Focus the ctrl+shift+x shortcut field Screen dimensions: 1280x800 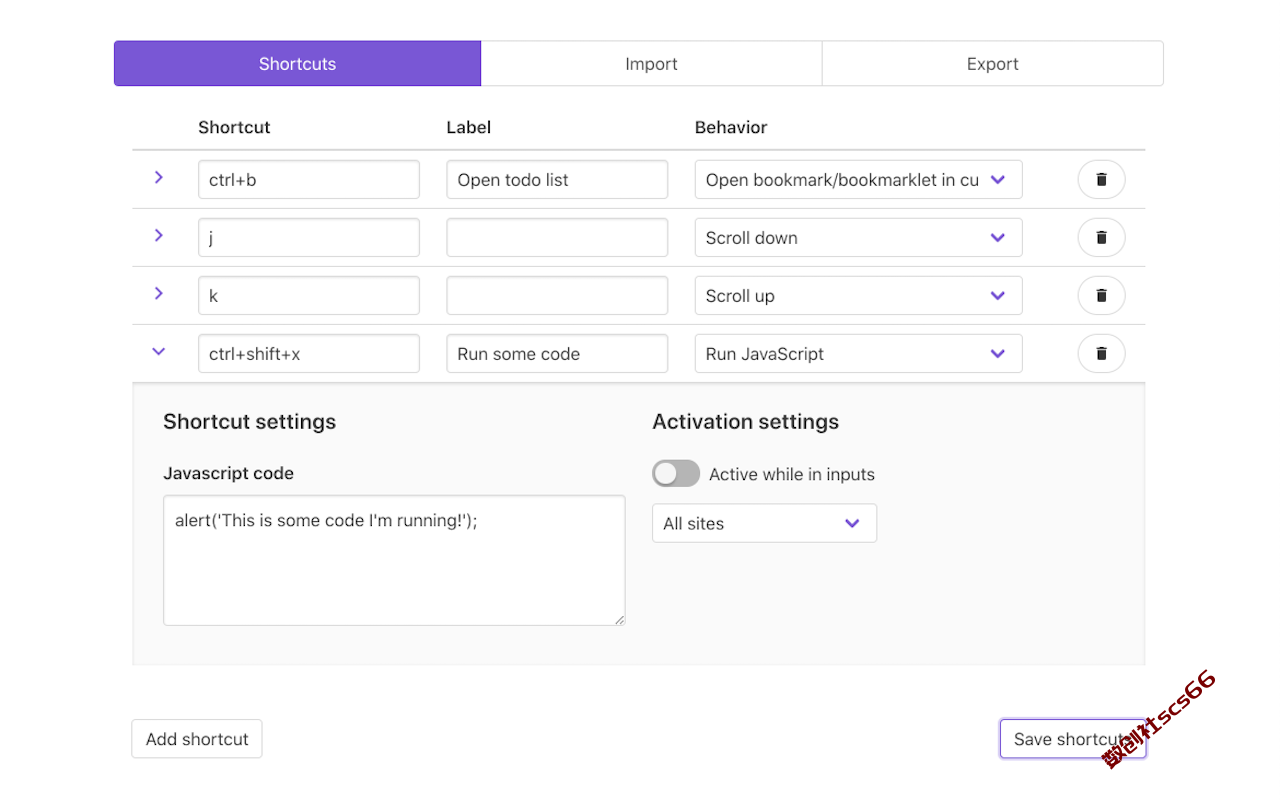click(309, 354)
